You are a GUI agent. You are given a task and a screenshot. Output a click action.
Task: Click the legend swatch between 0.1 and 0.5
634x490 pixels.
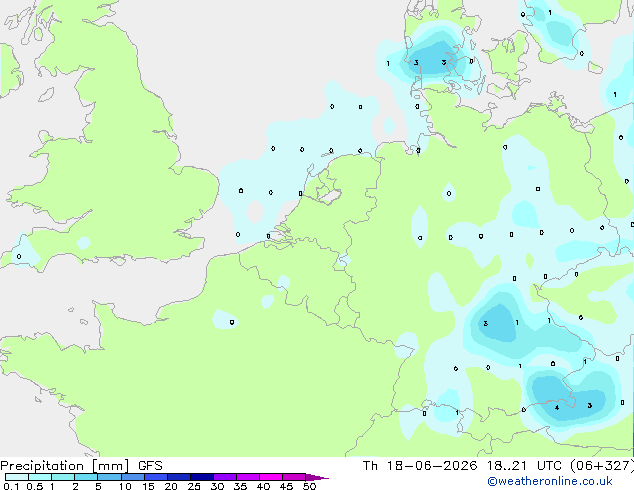[17, 477]
